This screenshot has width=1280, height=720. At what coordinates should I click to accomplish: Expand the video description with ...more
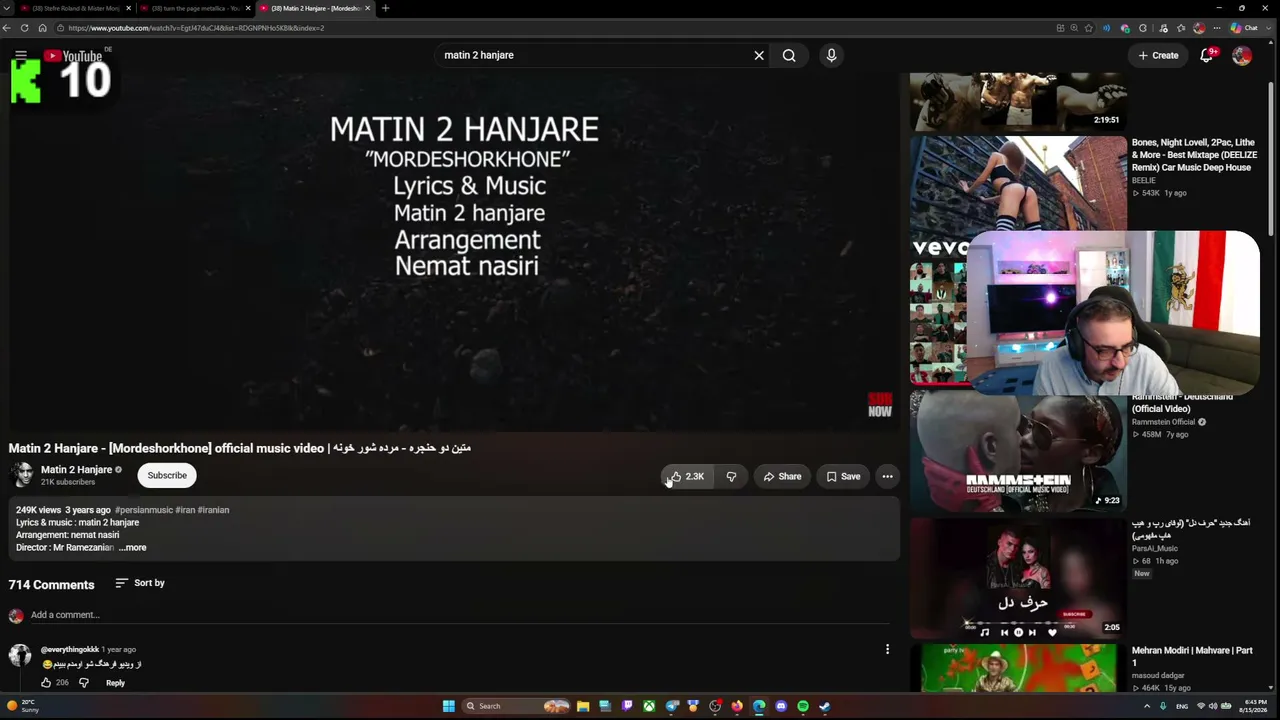click(133, 548)
